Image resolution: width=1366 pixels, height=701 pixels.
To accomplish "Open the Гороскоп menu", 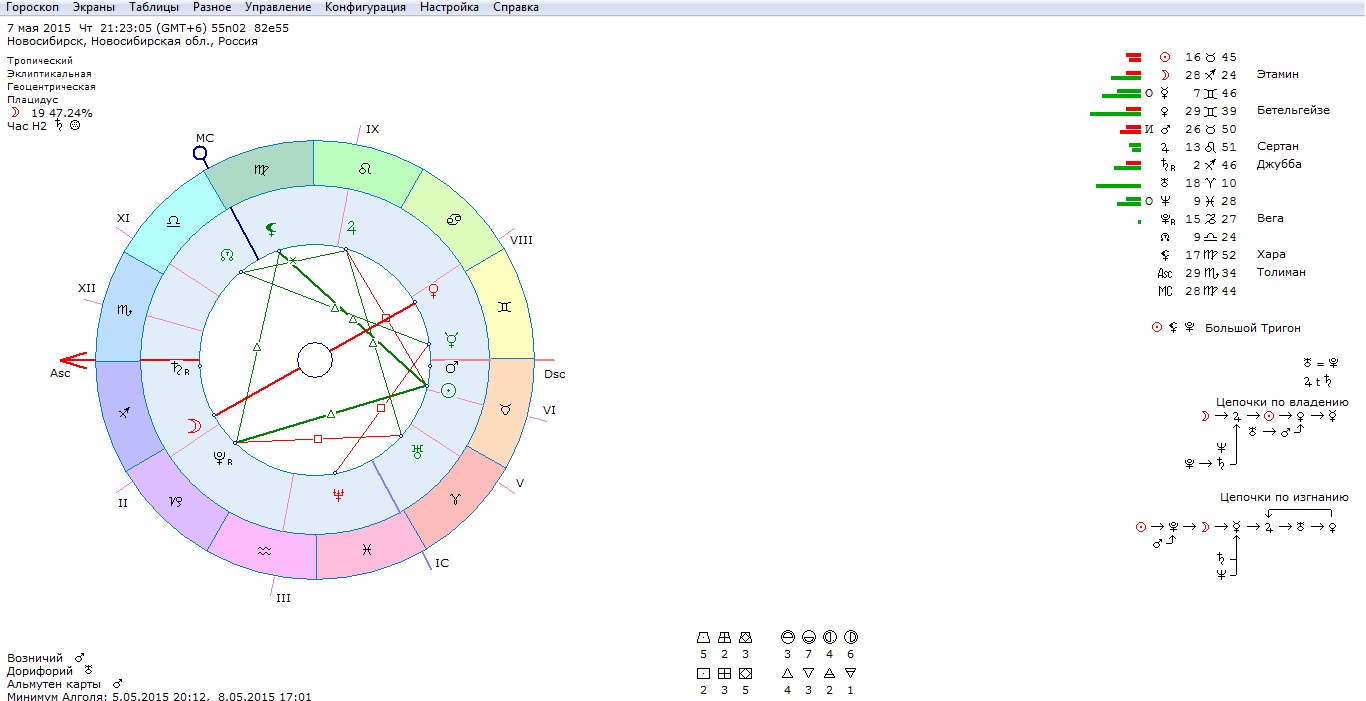I will point(32,7).
